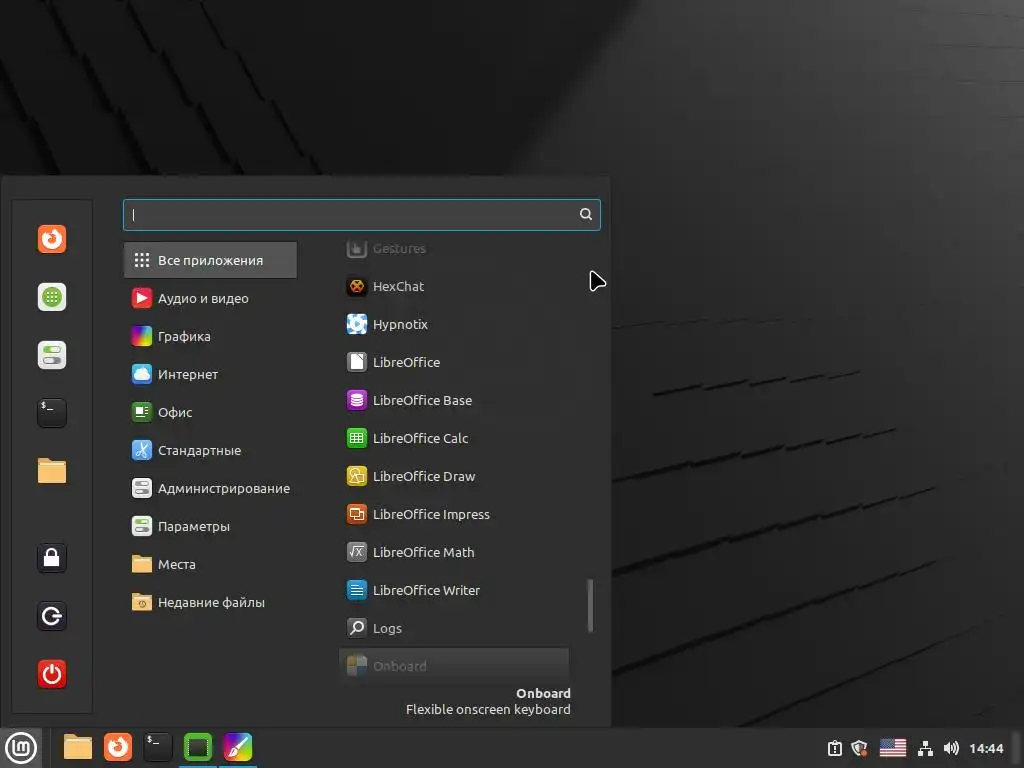Open Files folder icon in favorites sidebar
Viewport: 1024px width, 768px height.
click(52, 471)
